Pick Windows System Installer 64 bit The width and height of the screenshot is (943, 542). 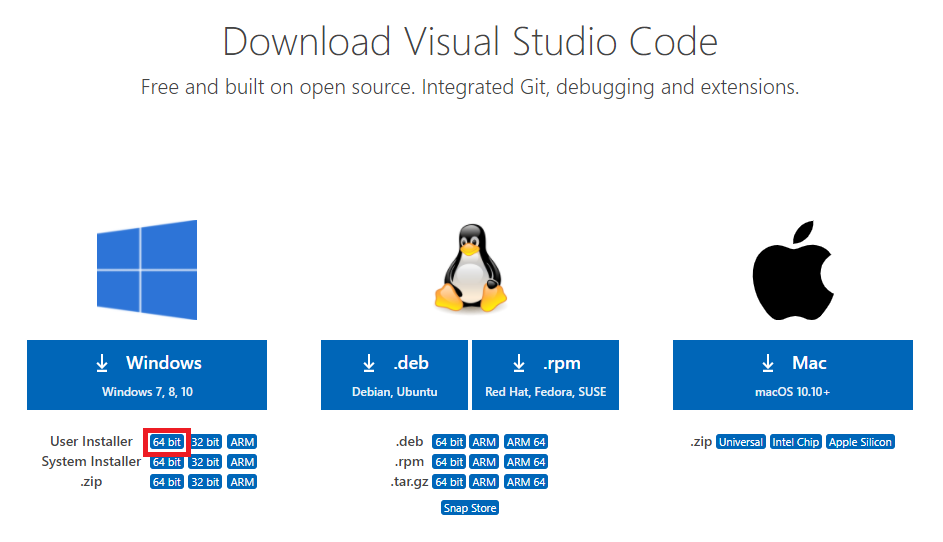coord(167,462)
